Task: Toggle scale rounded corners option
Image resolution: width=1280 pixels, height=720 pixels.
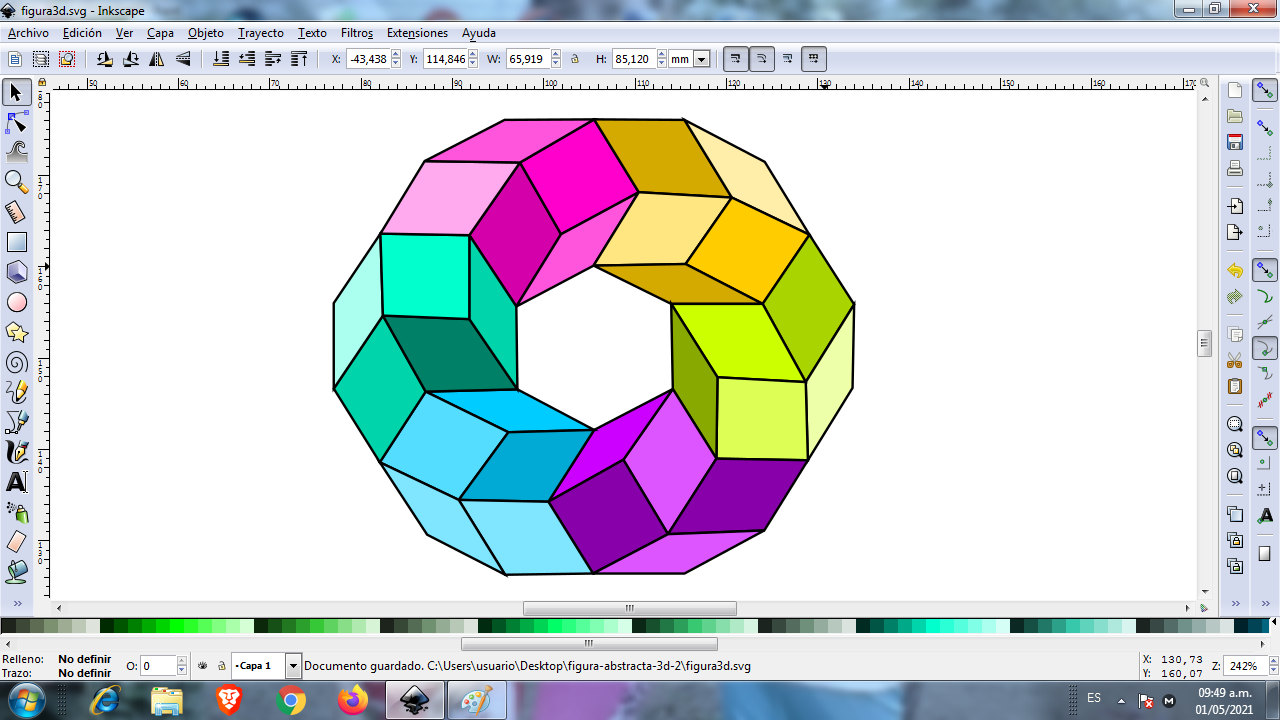Action: 762,59
